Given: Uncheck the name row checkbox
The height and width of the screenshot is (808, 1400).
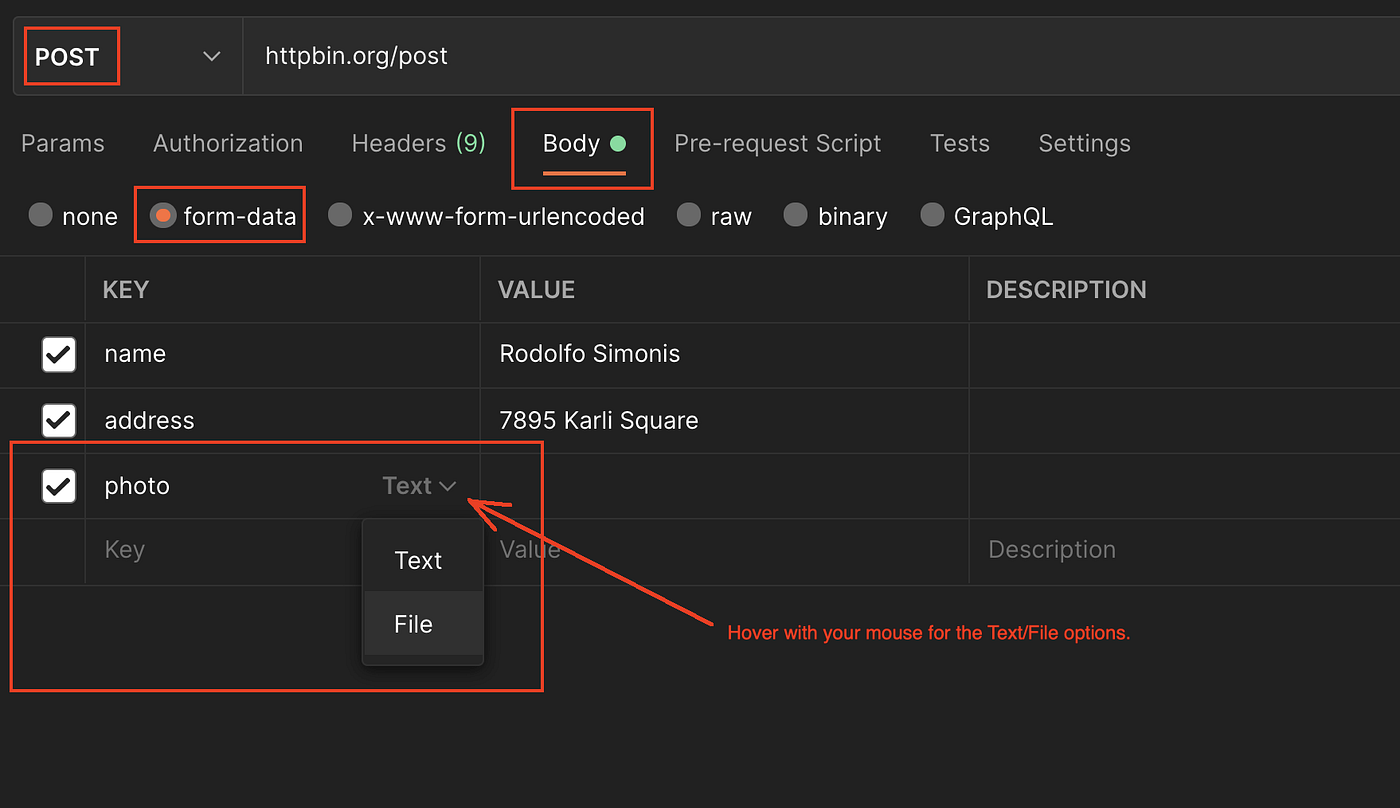Looking at the screenshot, I should click(x=59, y=354).
